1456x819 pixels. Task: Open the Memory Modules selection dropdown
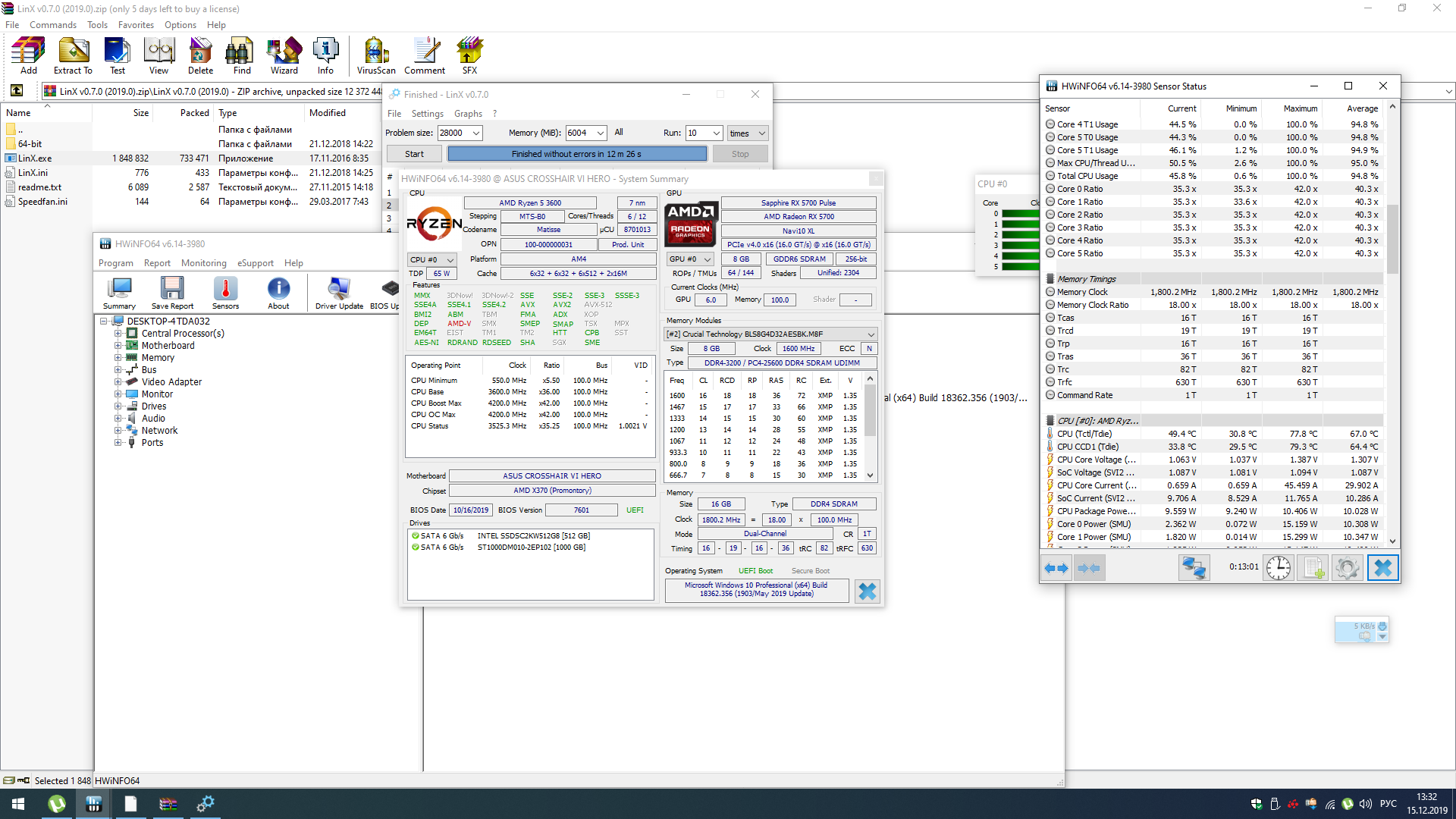[x=871, y=334]
